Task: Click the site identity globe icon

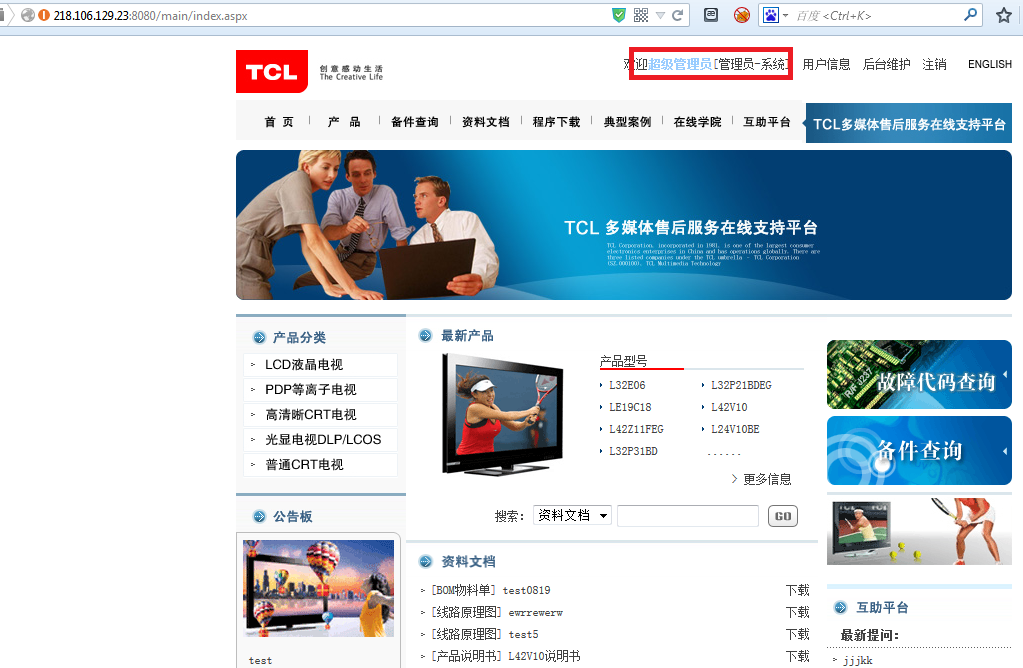Action: [x=27, y=15]
